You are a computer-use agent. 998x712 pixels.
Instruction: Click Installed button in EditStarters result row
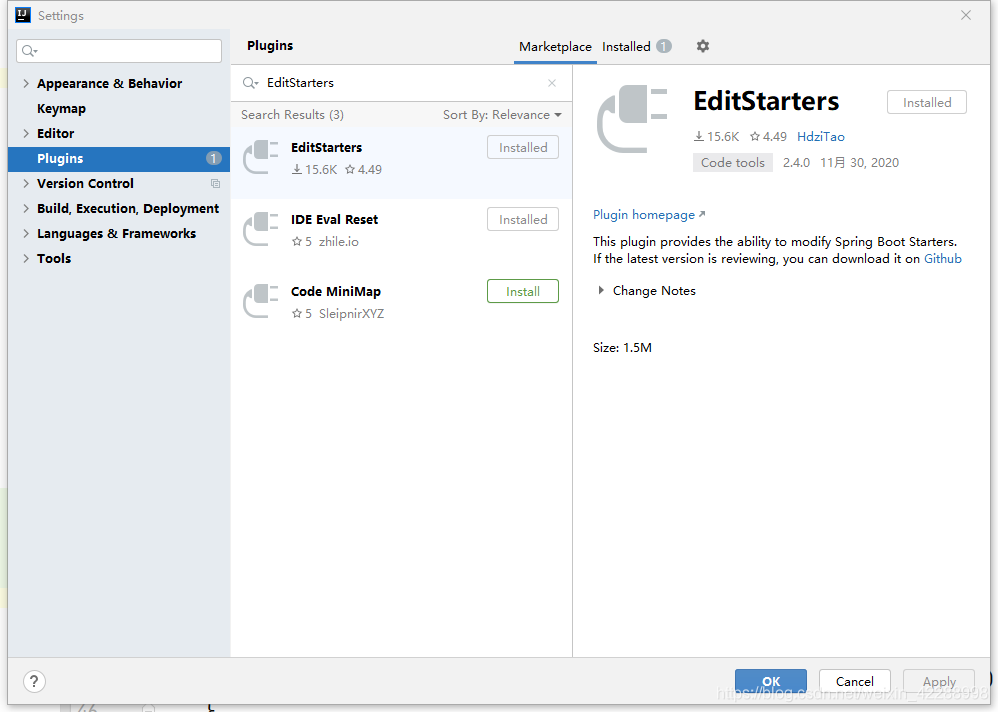(523, 148)
